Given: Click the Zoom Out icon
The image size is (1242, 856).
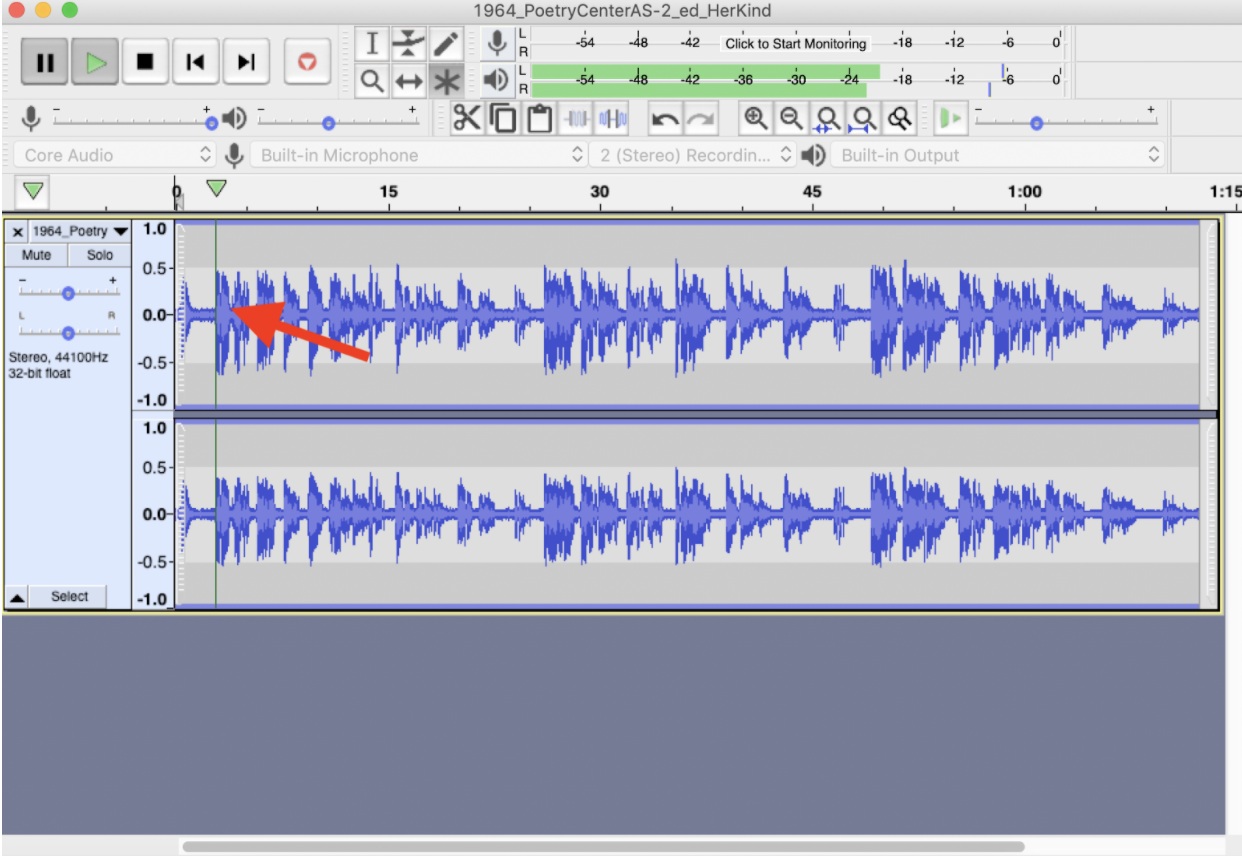Looking at the screenshot, I should [792, 119].
